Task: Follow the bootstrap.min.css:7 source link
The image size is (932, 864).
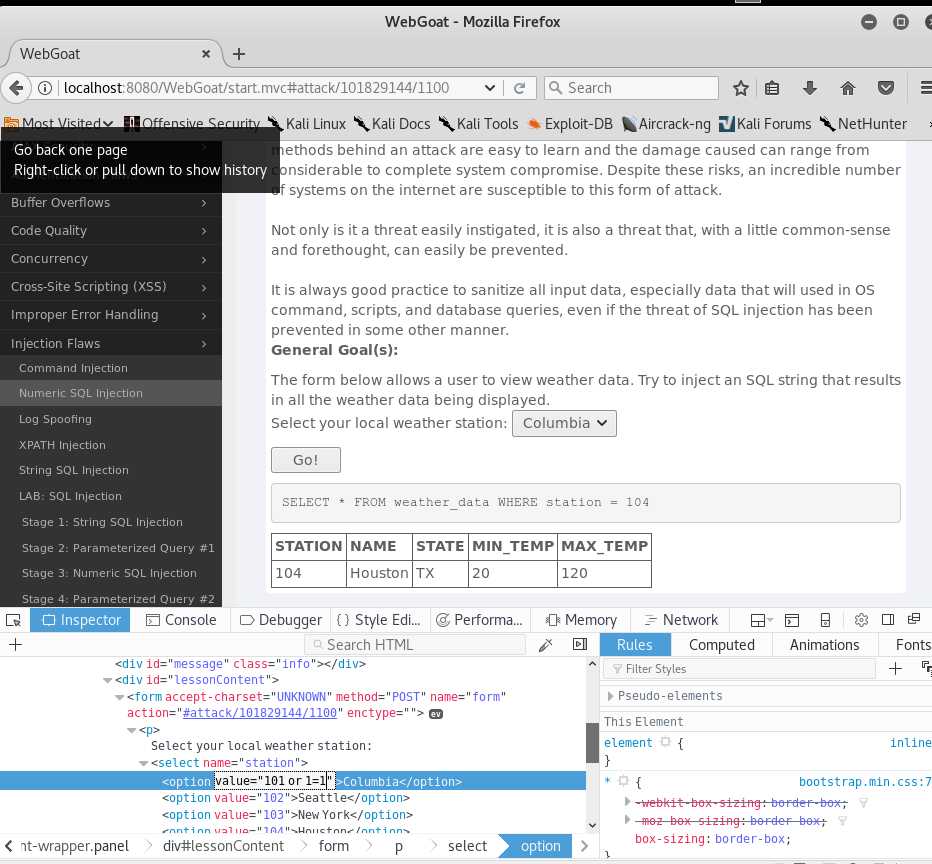Action: pos(865,782)
